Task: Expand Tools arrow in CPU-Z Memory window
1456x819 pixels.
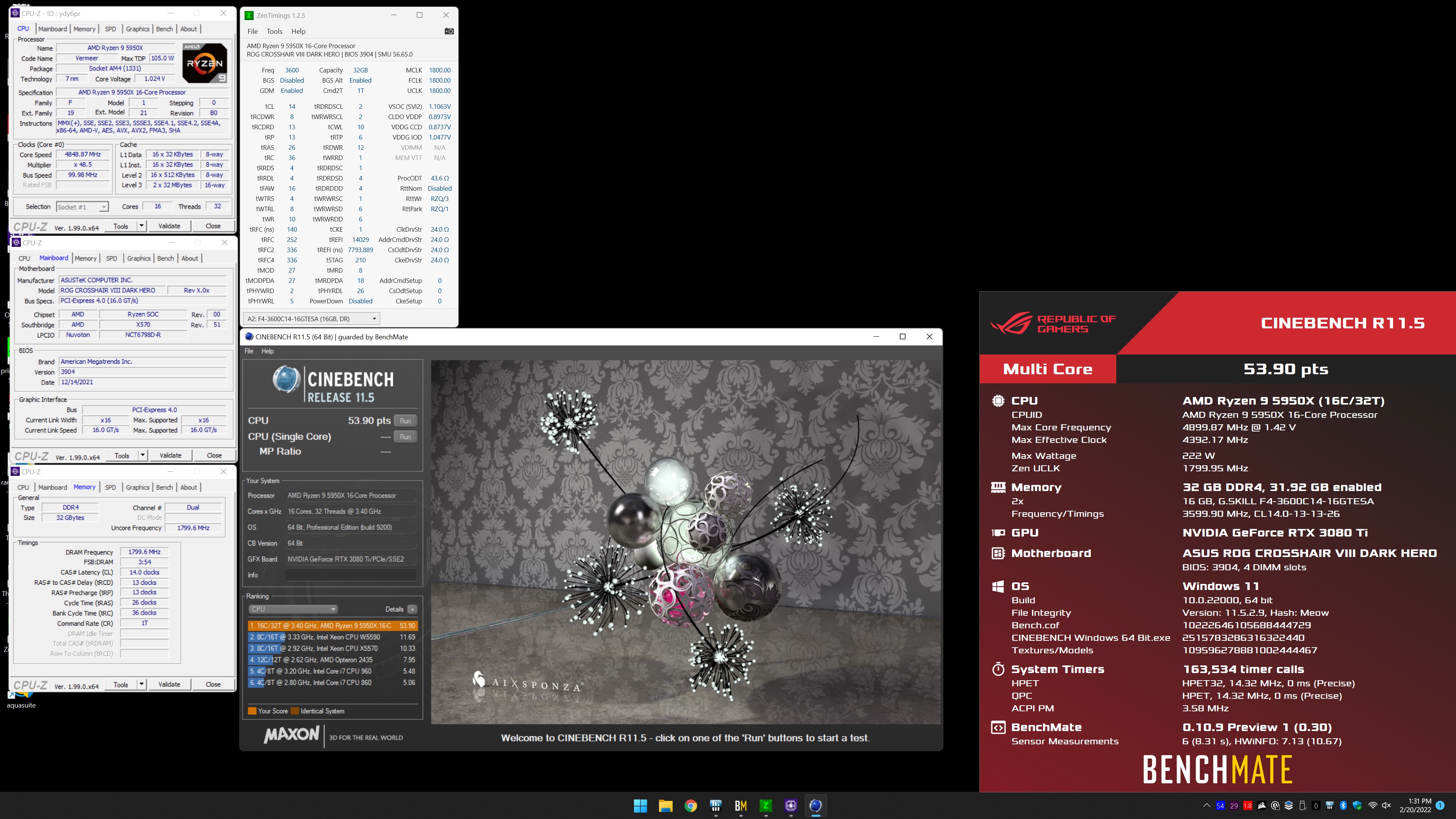Action: click(x=141, y=684)
